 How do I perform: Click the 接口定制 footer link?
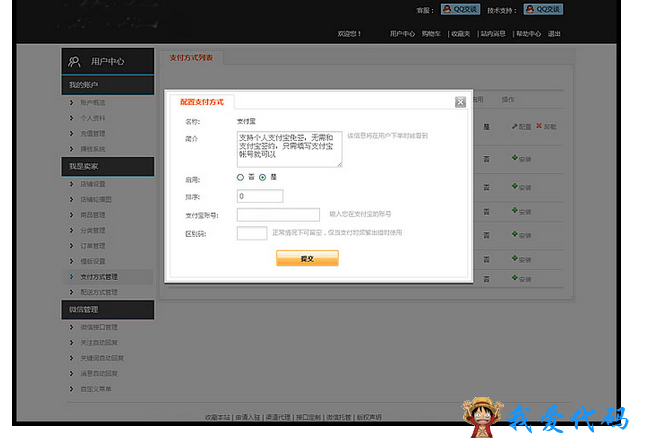tap(308, 417)
